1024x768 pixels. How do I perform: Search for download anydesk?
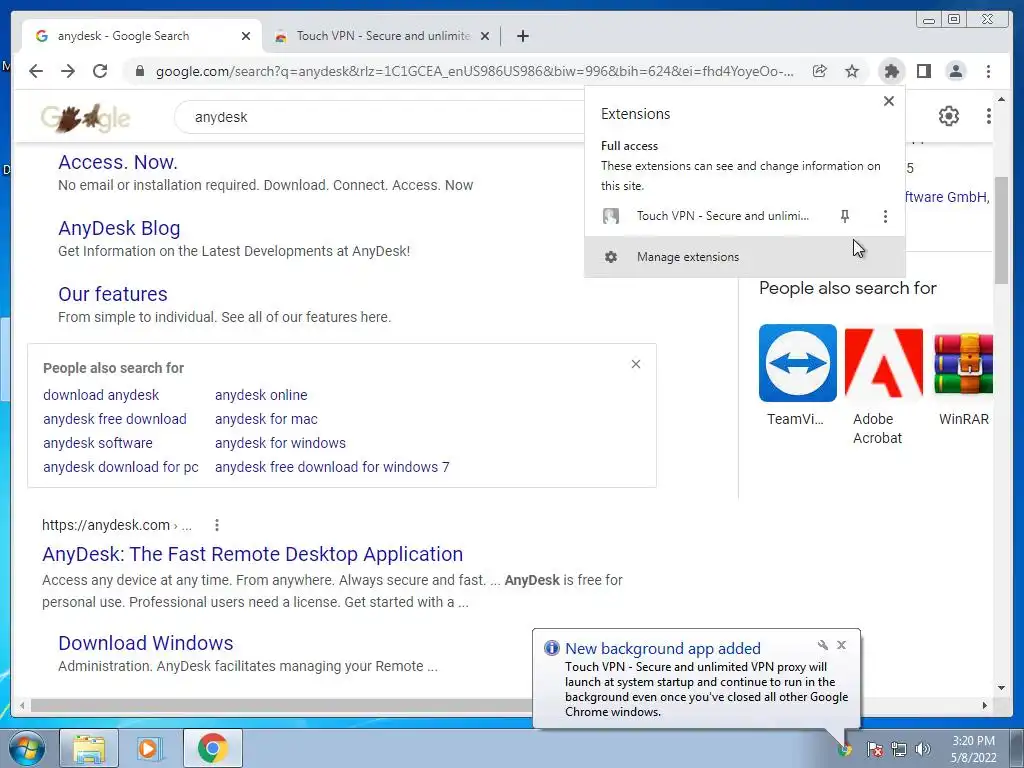(x=101, y=395)
